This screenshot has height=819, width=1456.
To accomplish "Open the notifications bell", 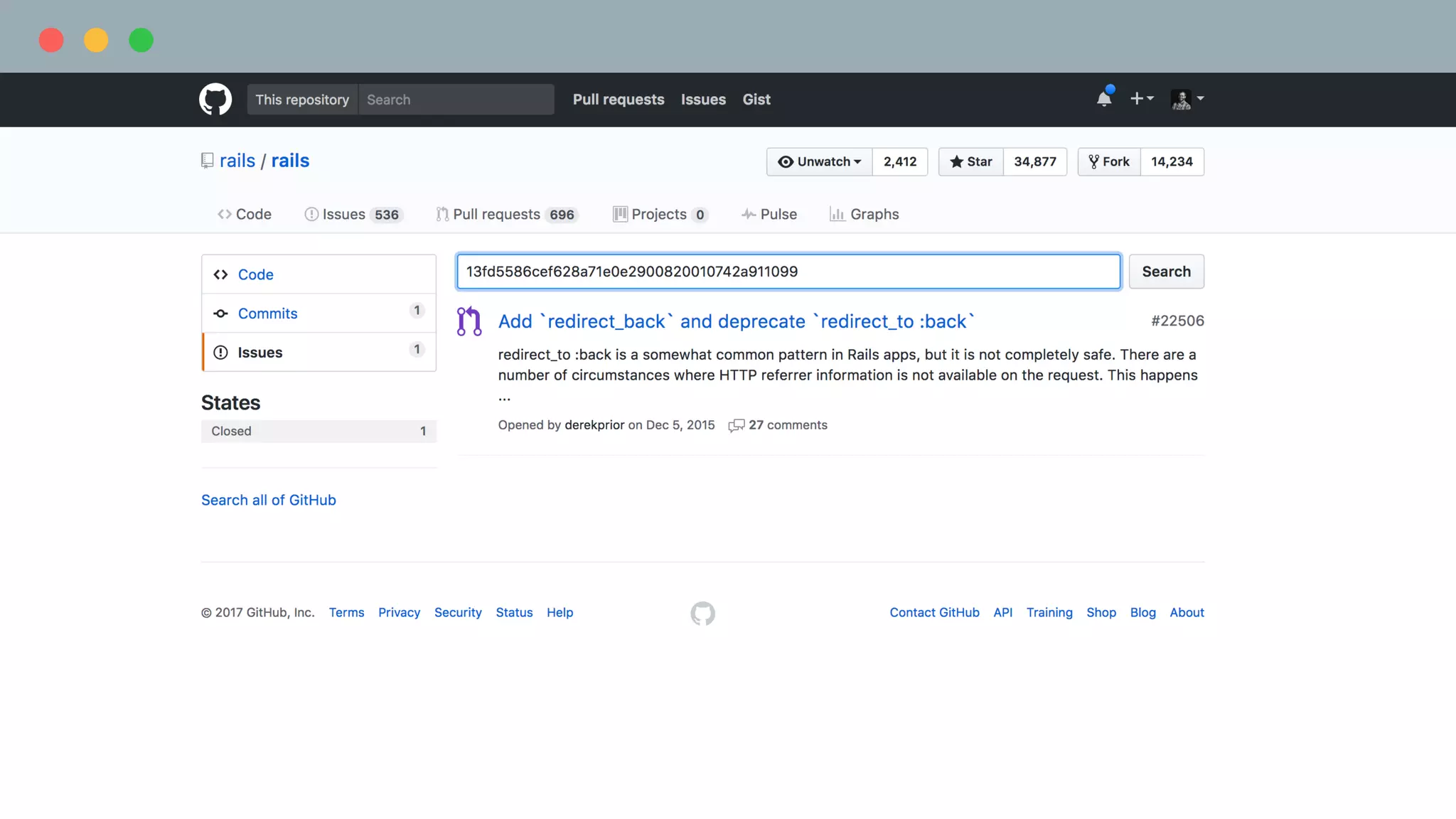I will point(1103,99).
